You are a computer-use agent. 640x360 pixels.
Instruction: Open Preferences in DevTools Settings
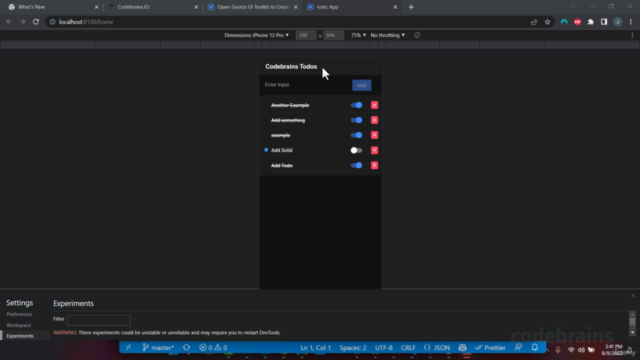(x=19, y=314)
